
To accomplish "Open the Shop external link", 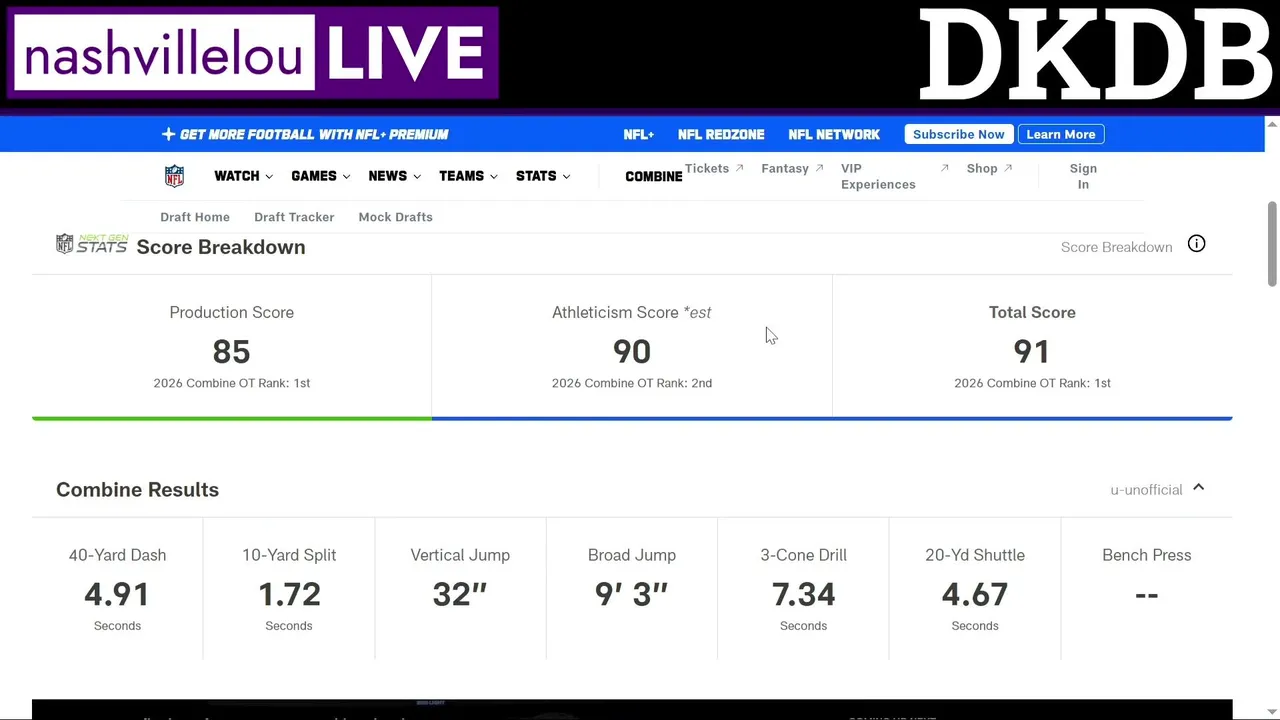I will tap(989, 168).
